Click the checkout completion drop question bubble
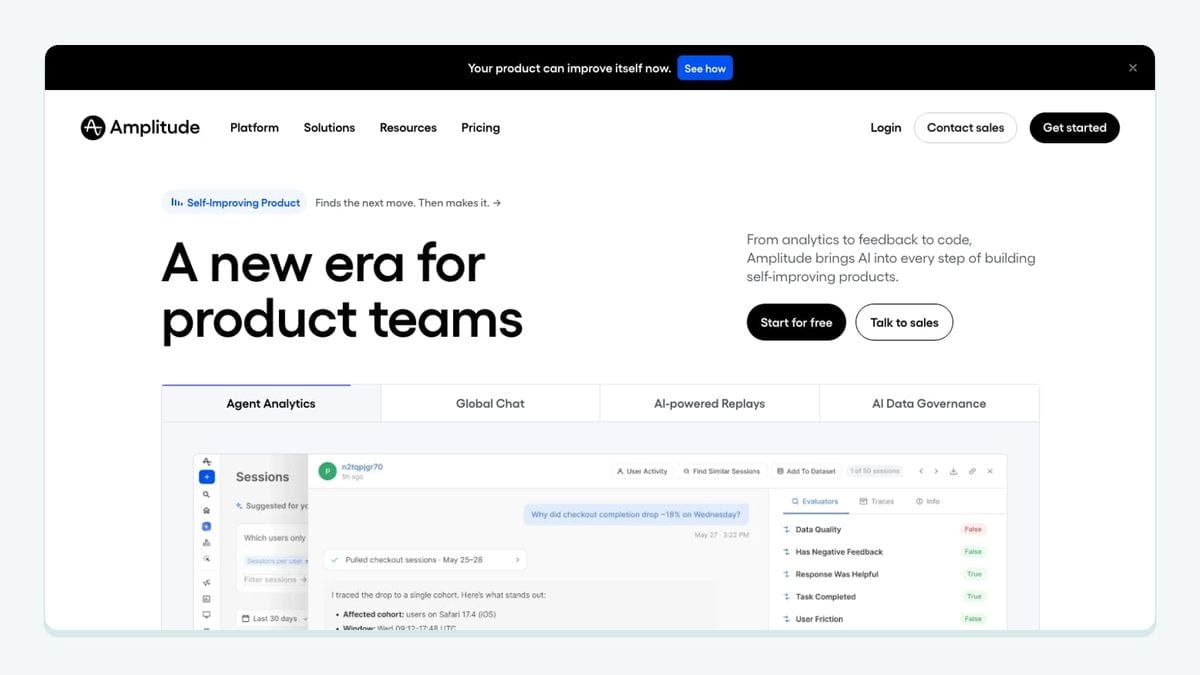 tap(636, 515)
